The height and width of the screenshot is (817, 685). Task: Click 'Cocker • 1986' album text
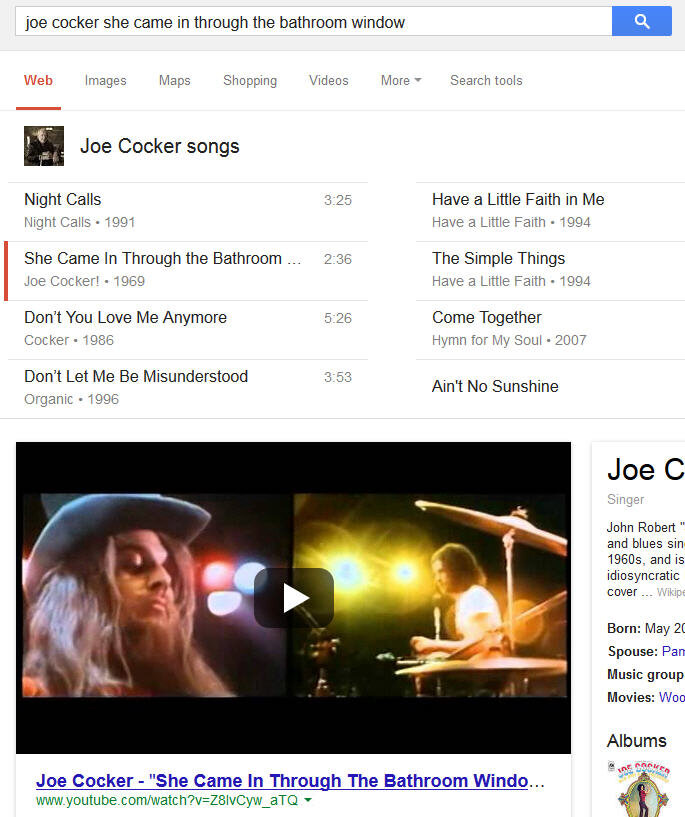[69, 340]
